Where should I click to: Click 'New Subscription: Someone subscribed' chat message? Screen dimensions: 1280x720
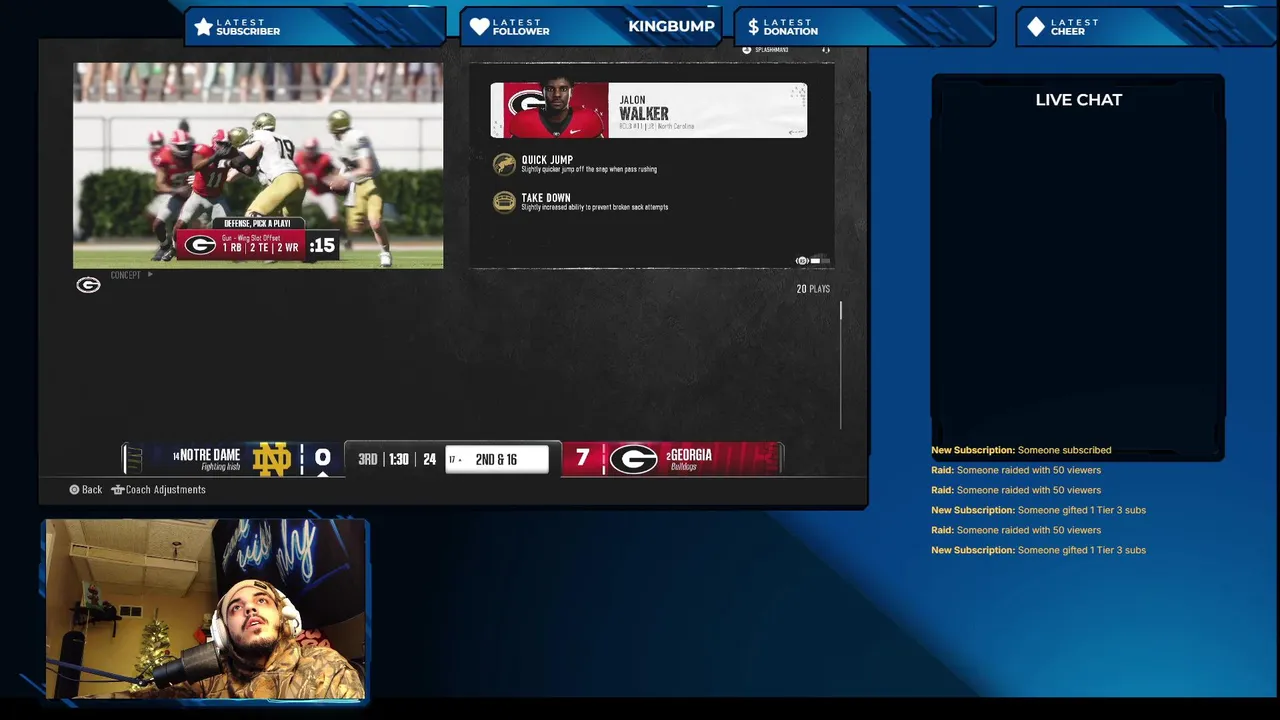(1021, 450)
